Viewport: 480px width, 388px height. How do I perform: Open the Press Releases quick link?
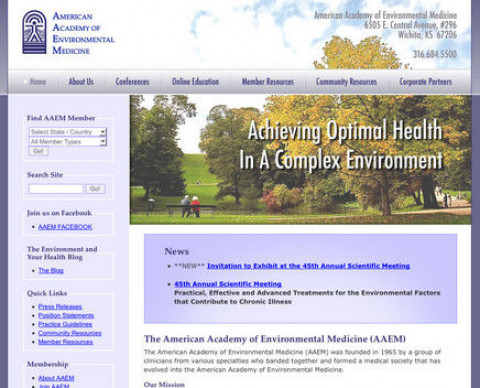60,307
